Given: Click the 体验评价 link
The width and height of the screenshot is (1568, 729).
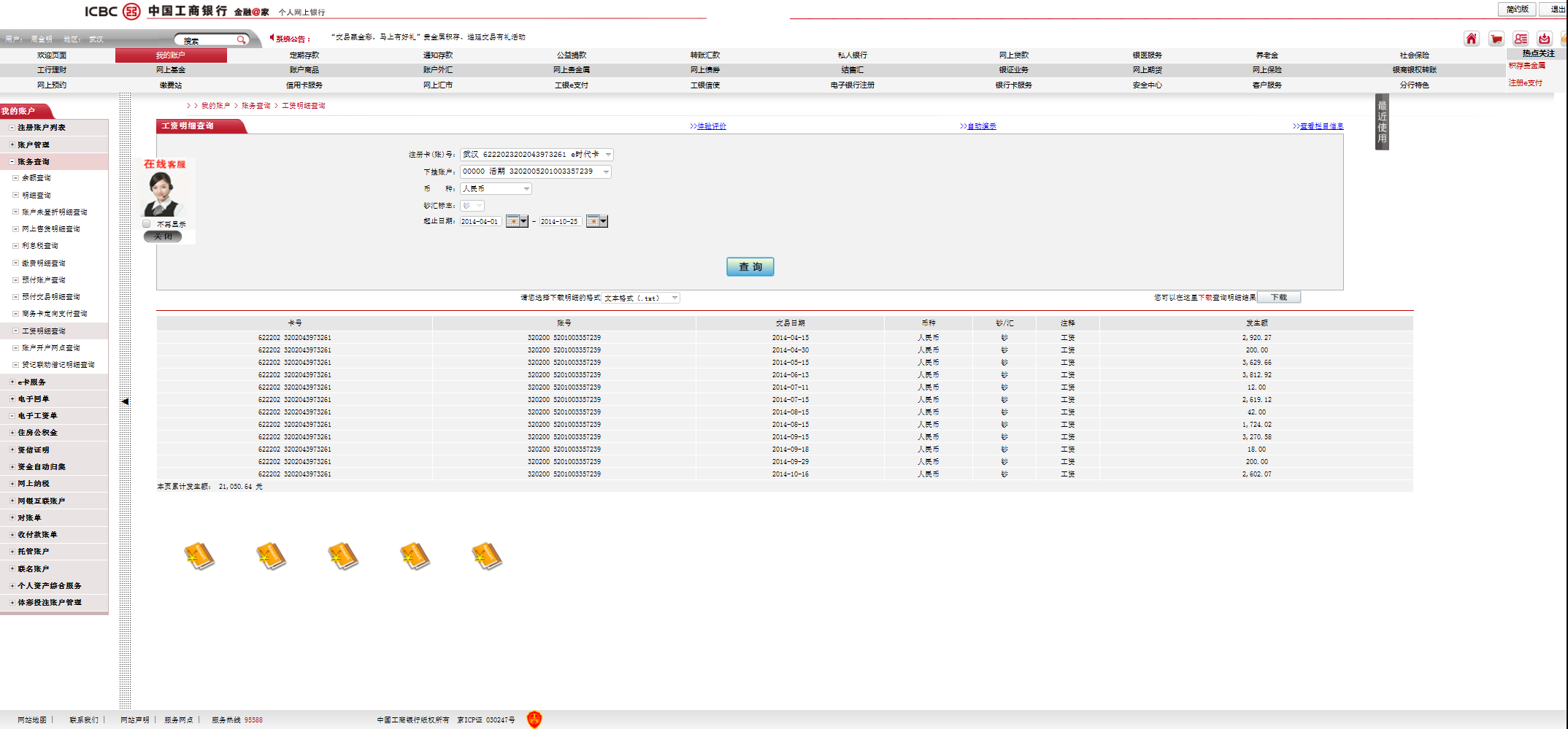Looking at the screenshot, I should coord(711,126).
